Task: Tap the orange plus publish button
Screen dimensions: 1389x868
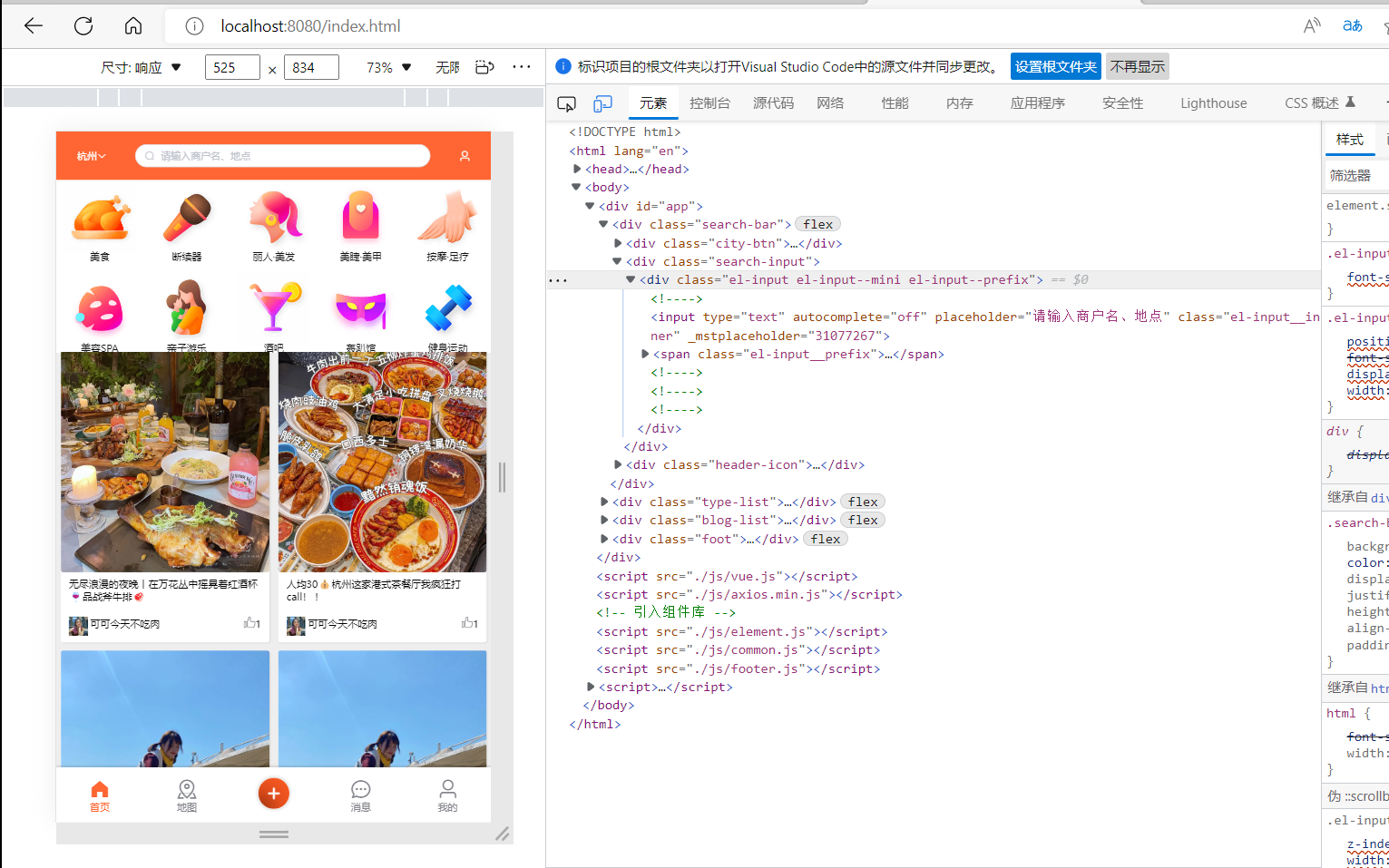Action: tap(274, 794)
